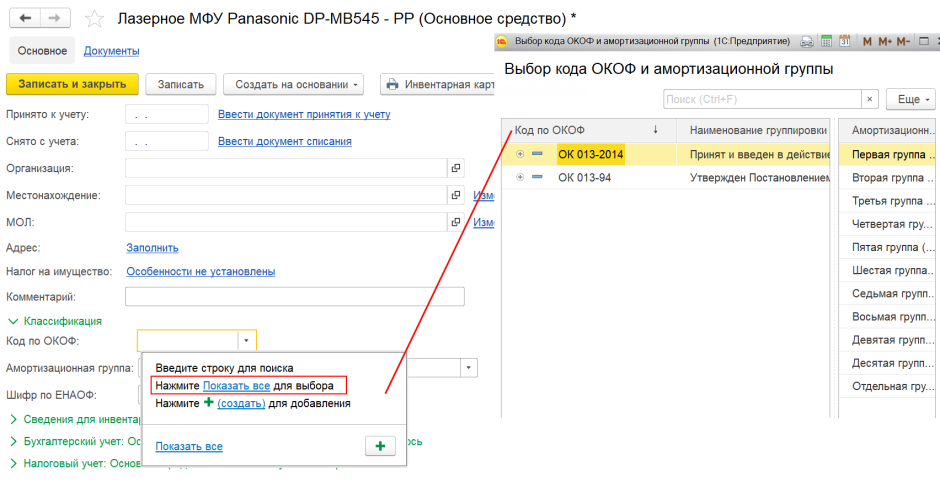Click the (создать) link in the hint
This screenshot has width=940, height=486.
[241, 403]
